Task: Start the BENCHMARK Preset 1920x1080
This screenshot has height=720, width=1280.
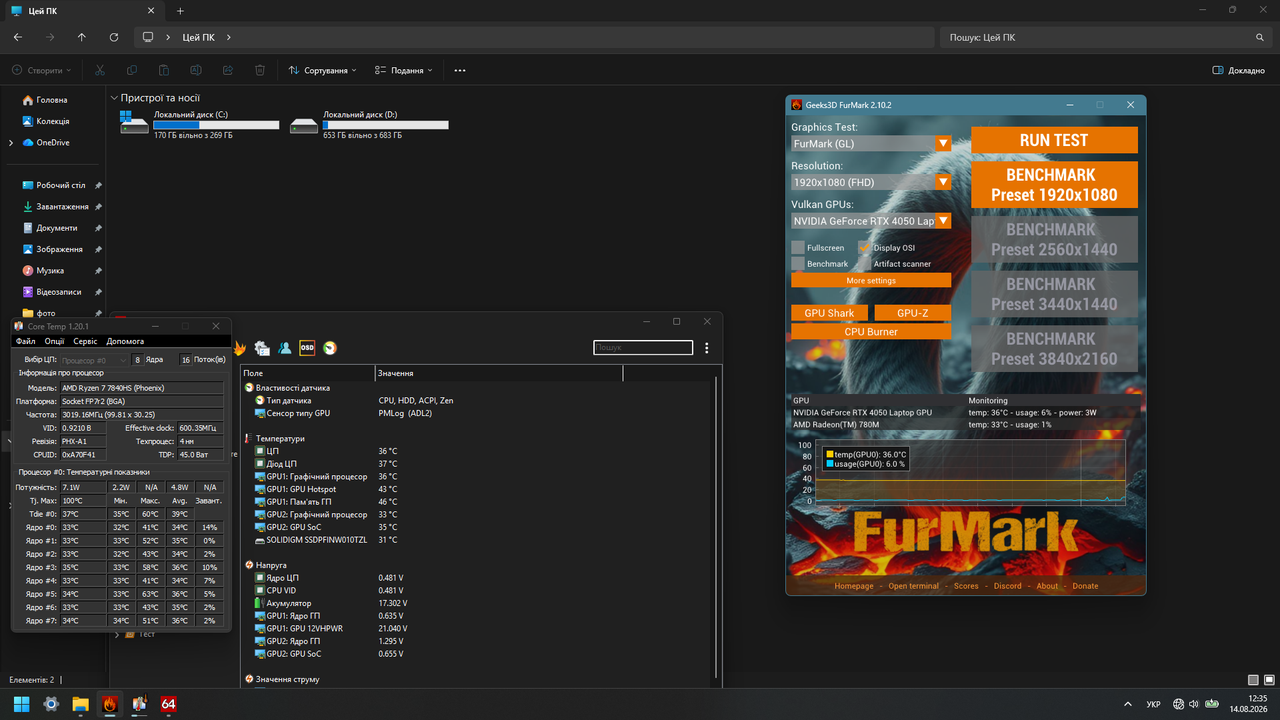Action: tap(1054, 185)
